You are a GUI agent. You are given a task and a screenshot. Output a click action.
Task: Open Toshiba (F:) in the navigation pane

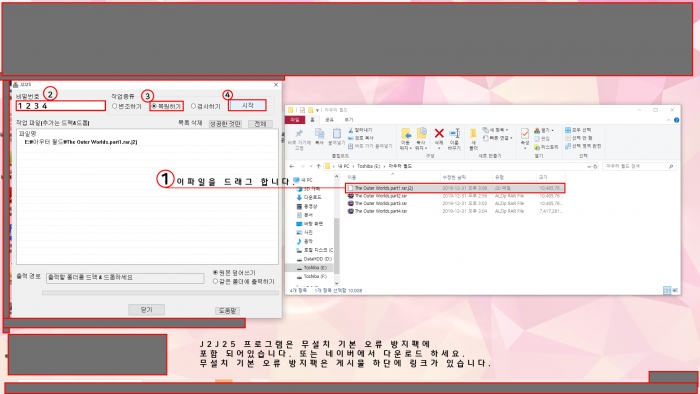coord(312,277)
